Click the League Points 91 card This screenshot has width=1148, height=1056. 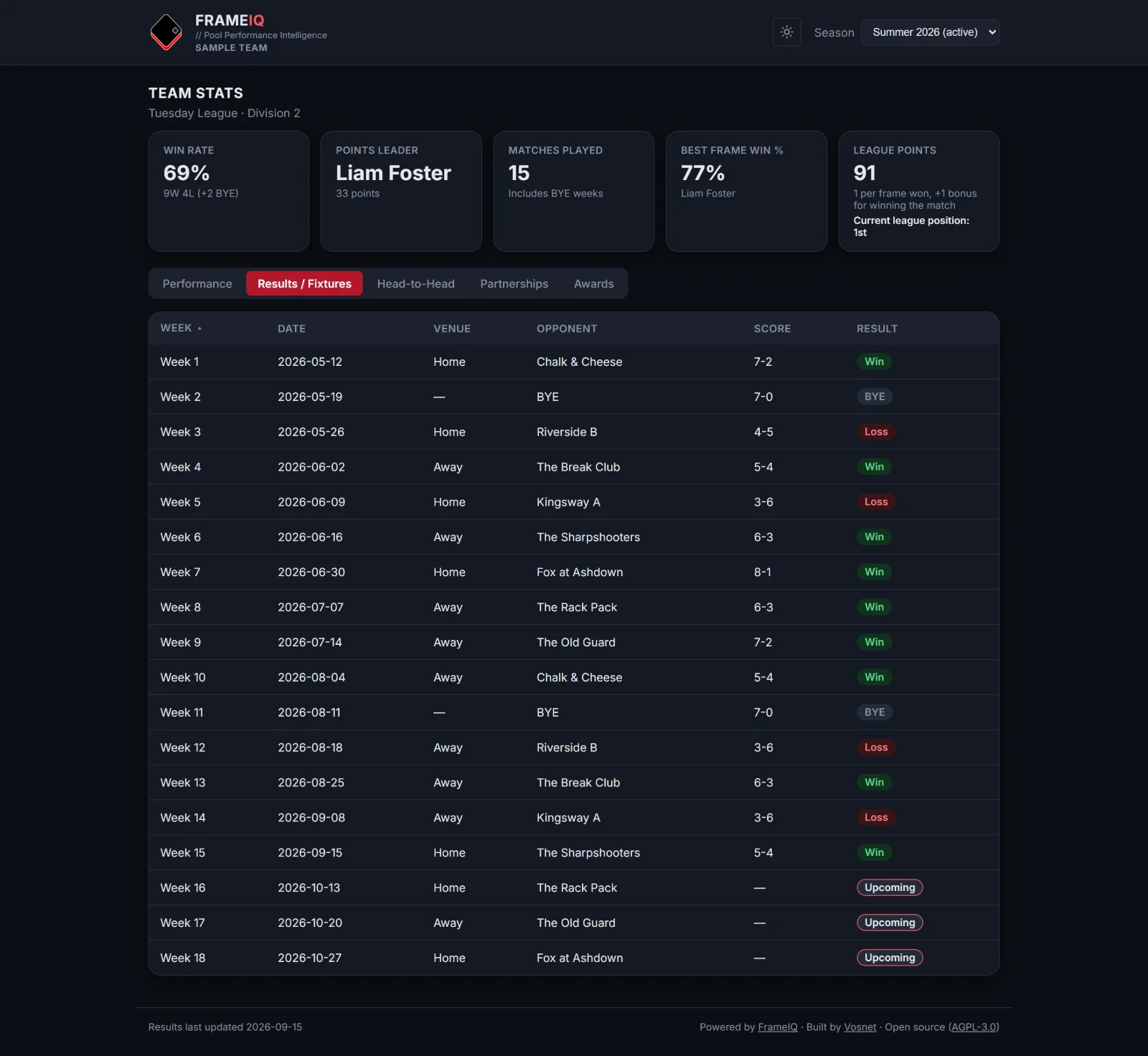coord(918,191)
